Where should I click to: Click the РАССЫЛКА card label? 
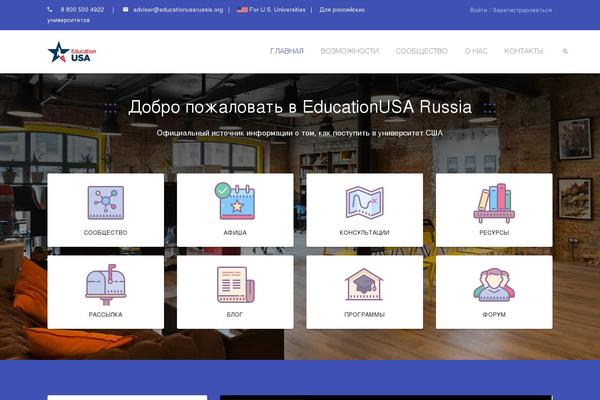tap(106, 314)
